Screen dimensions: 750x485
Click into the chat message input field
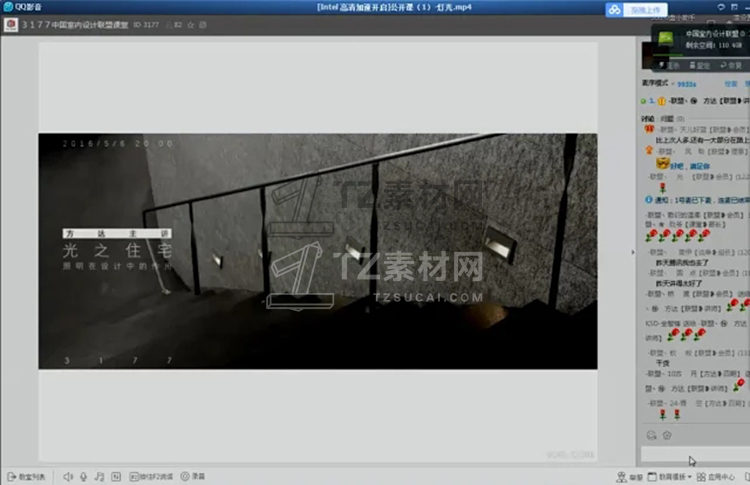point(695,454)
